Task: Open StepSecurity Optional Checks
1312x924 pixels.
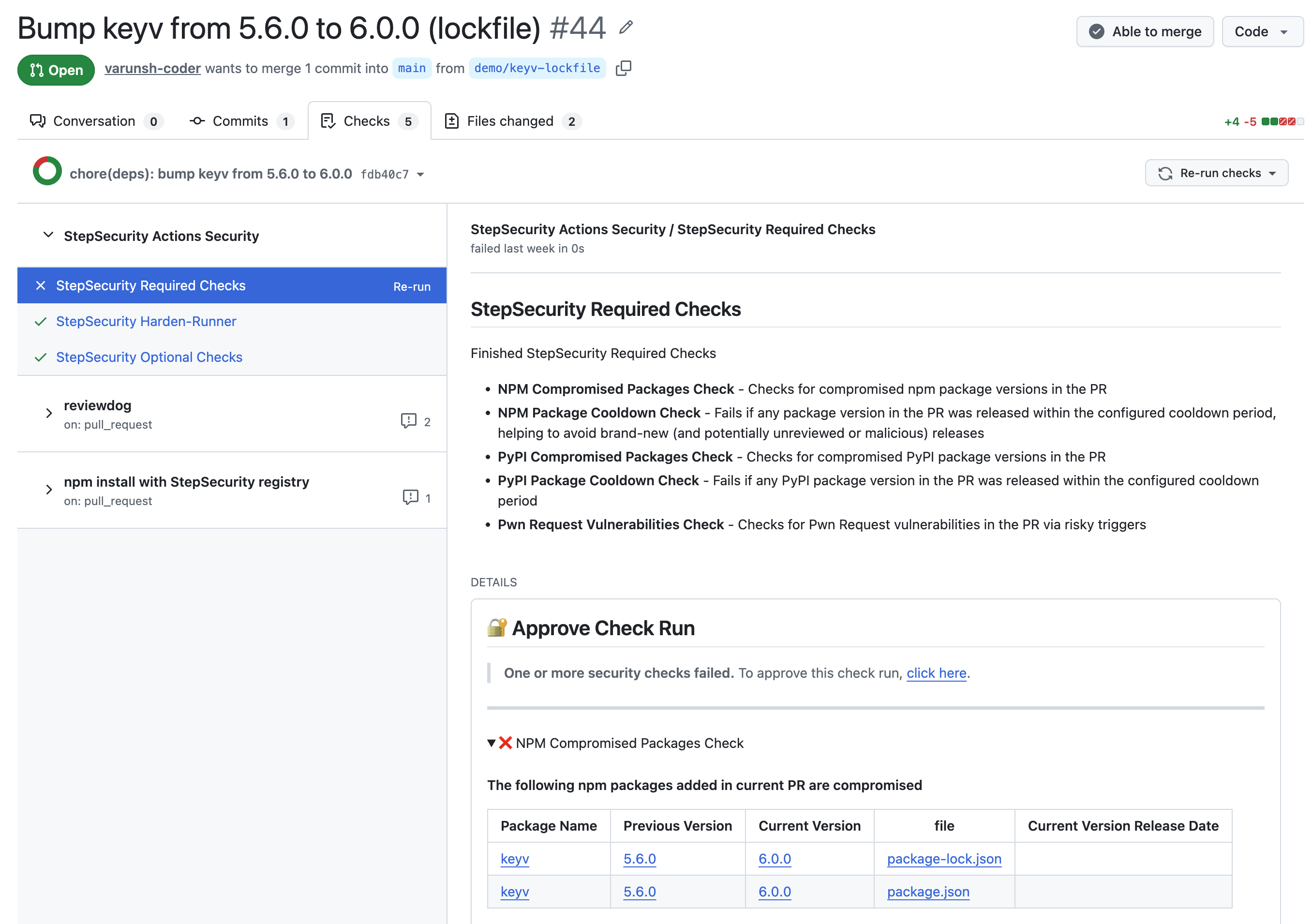Action: click(x=149, y=357)
